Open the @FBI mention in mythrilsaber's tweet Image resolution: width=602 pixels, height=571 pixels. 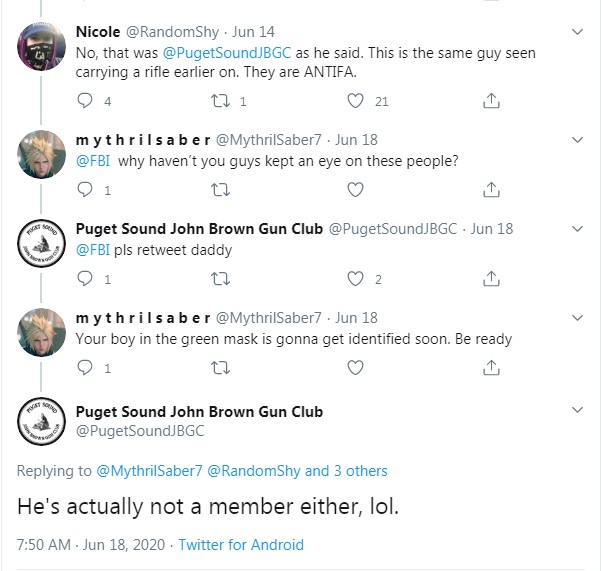[x=93, y=161]
